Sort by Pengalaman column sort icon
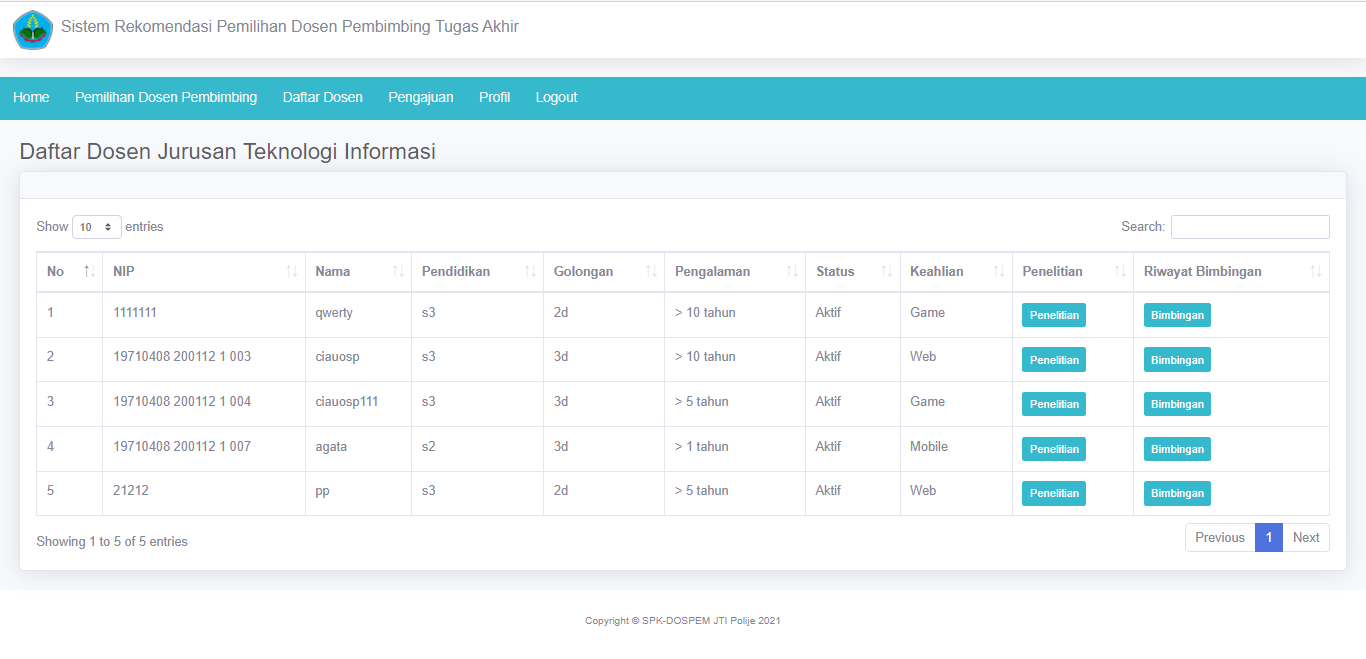1366x659 pixels. click(x=791, y=272)
